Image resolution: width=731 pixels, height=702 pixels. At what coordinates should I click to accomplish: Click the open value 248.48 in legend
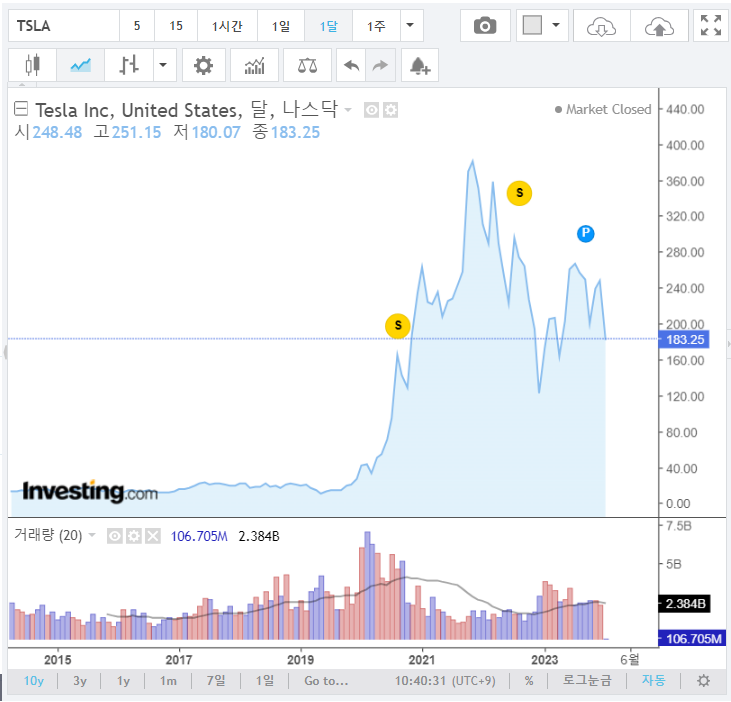coord(57,132)
